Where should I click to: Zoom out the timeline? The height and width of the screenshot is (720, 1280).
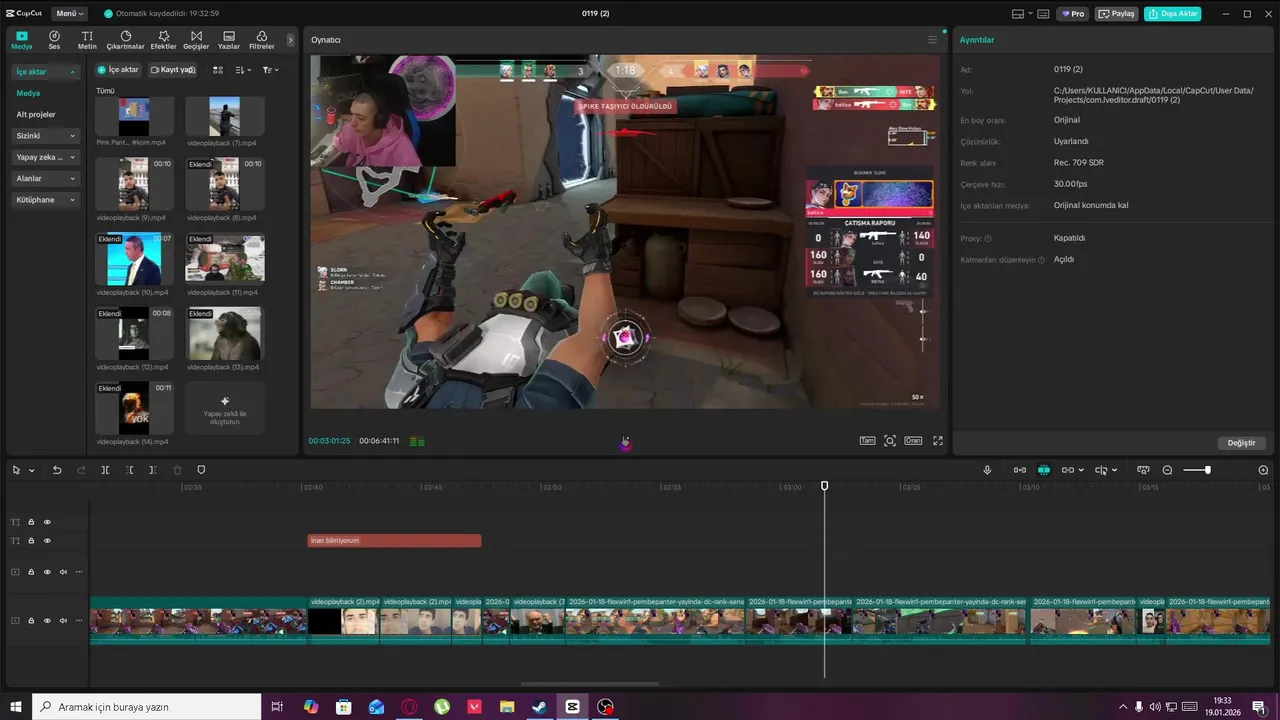(1167, 470)
